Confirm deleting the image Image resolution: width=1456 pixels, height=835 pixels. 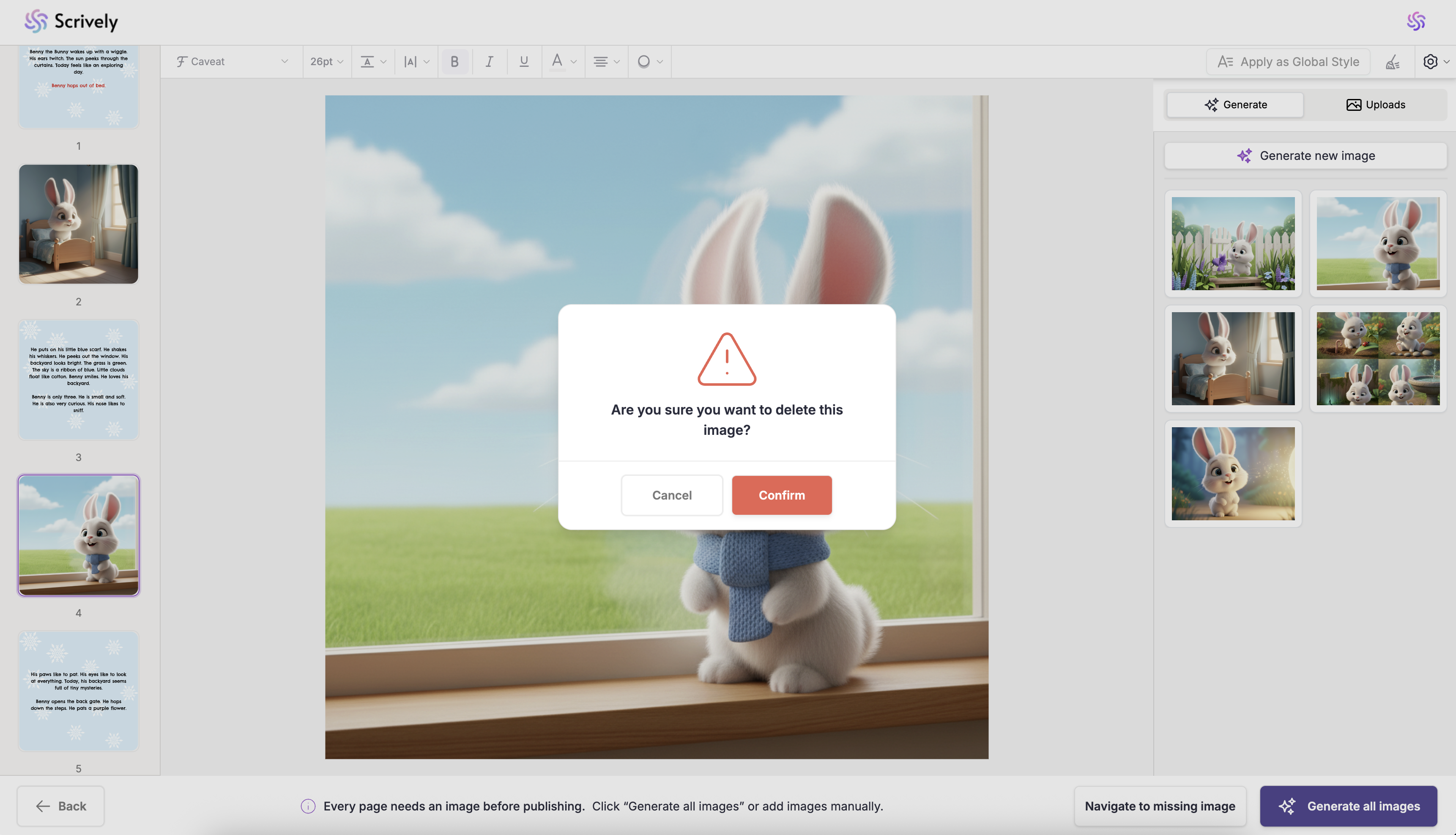[782, 495]
